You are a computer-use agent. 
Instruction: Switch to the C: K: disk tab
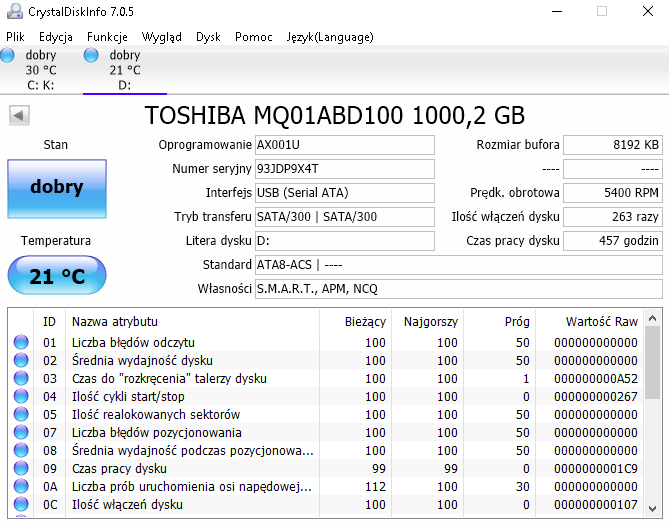pyautogui.click(x=41, y=70)
